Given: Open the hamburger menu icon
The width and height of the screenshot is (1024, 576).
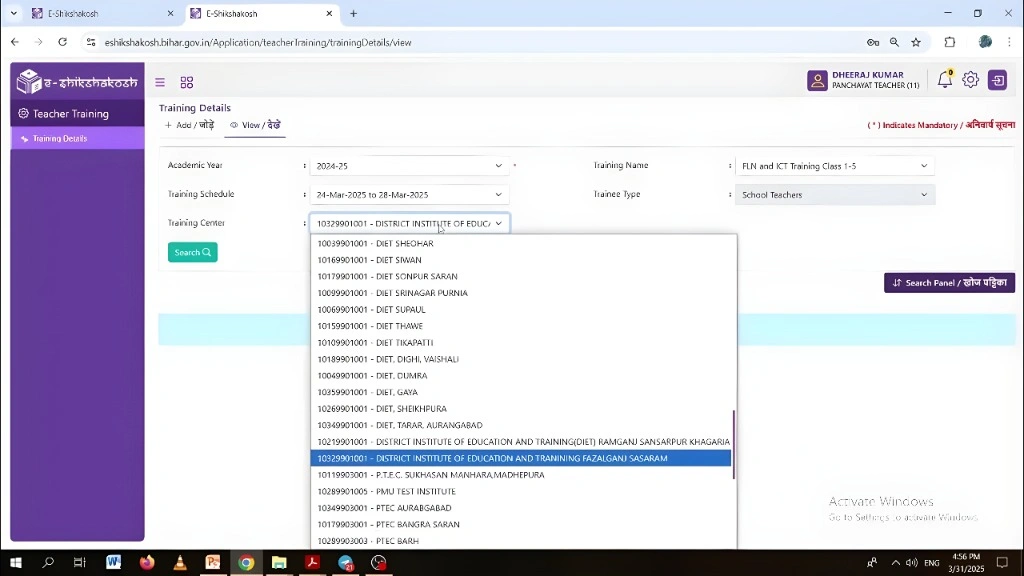Looking at the screenshot, I should (160, 82).
